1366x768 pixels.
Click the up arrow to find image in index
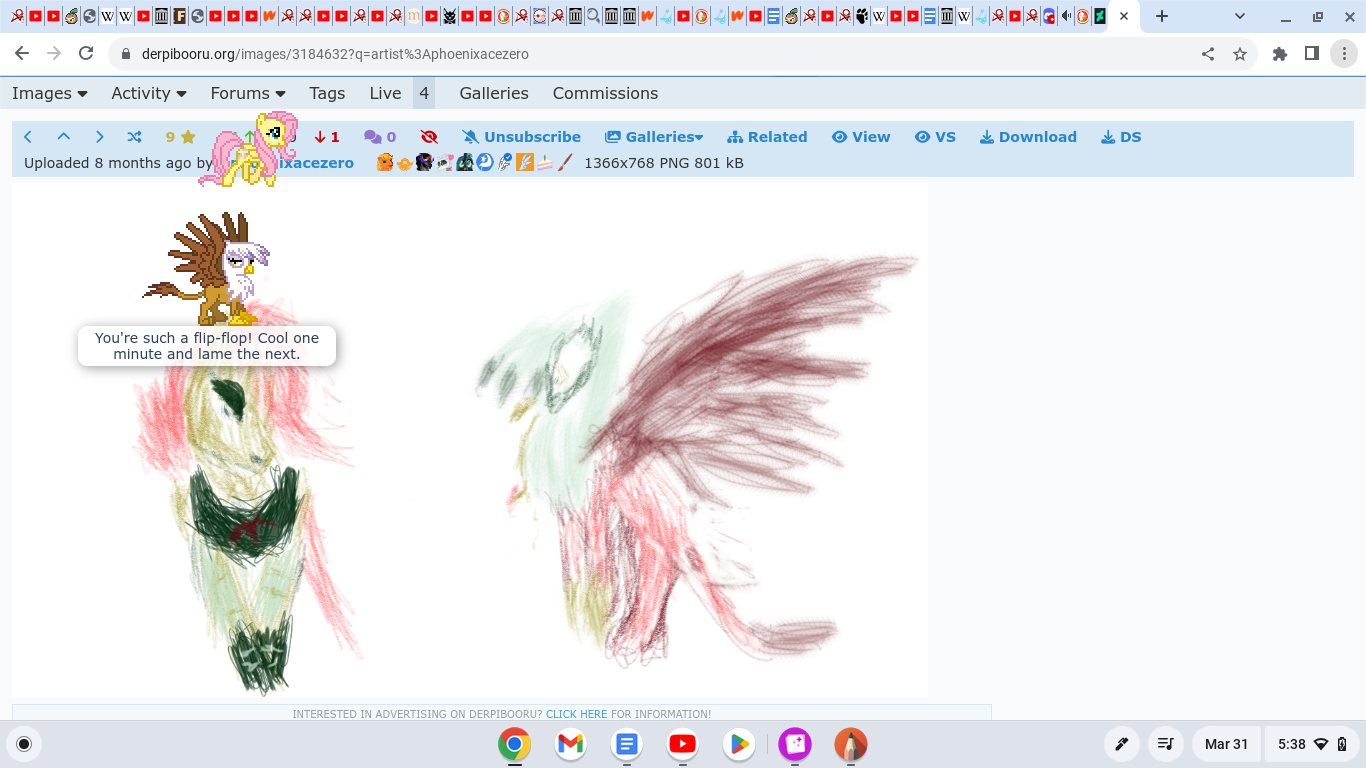pyautogui.click(x=63, y=137)
